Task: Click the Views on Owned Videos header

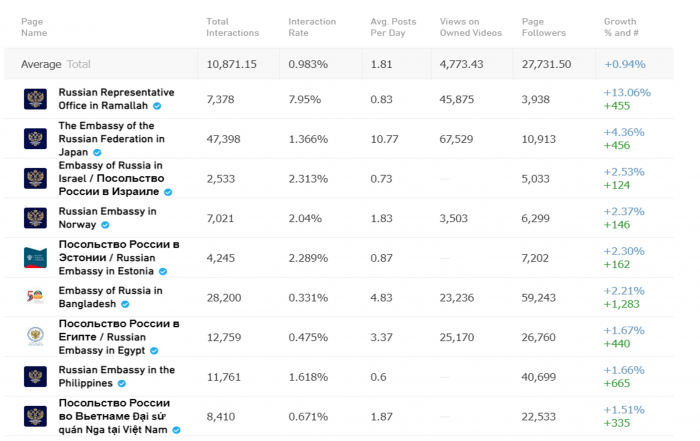Action: click(471, 27)
